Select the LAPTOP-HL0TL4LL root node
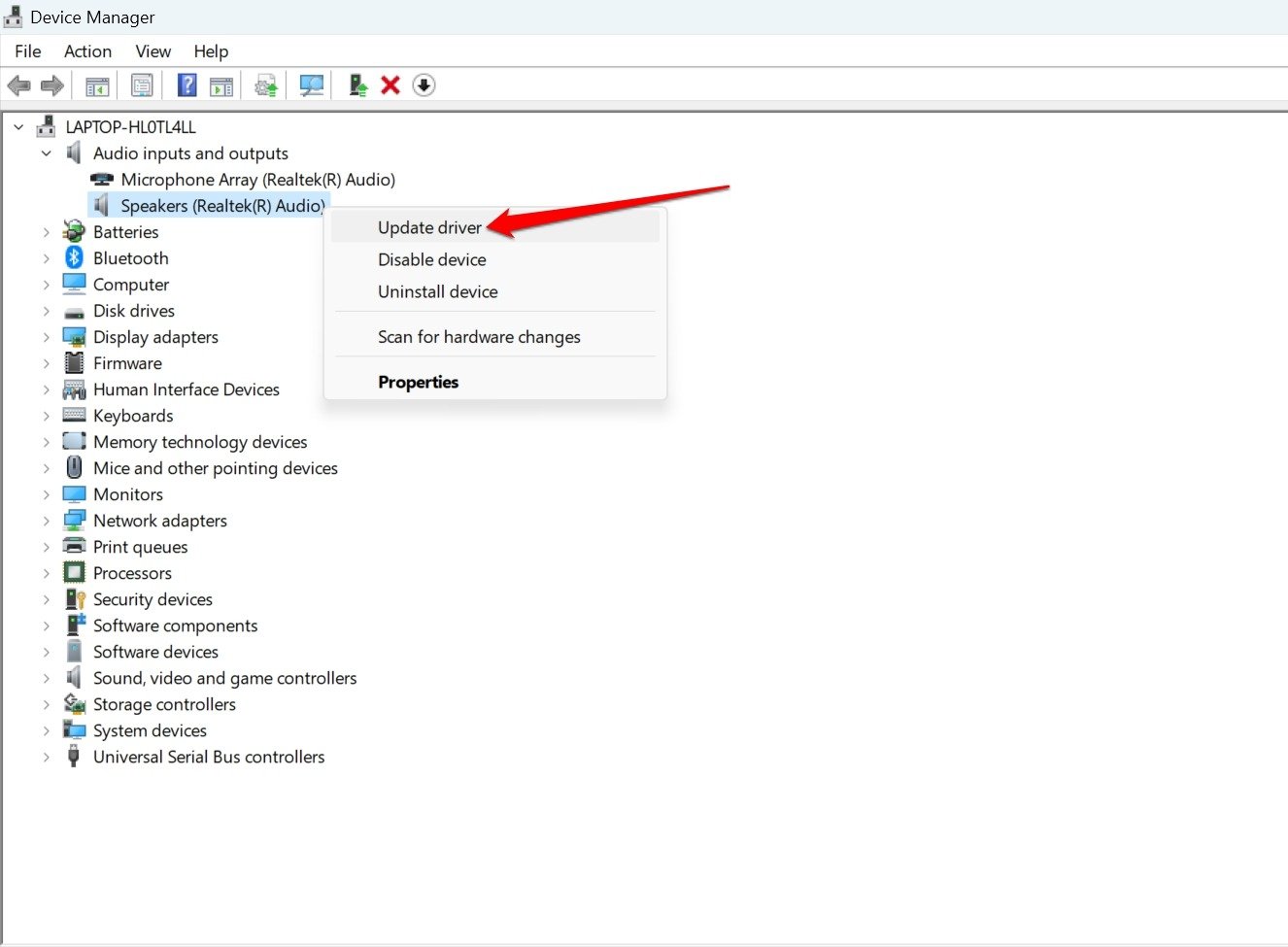This screenshot has width=1288, height=947. [130, 126]
